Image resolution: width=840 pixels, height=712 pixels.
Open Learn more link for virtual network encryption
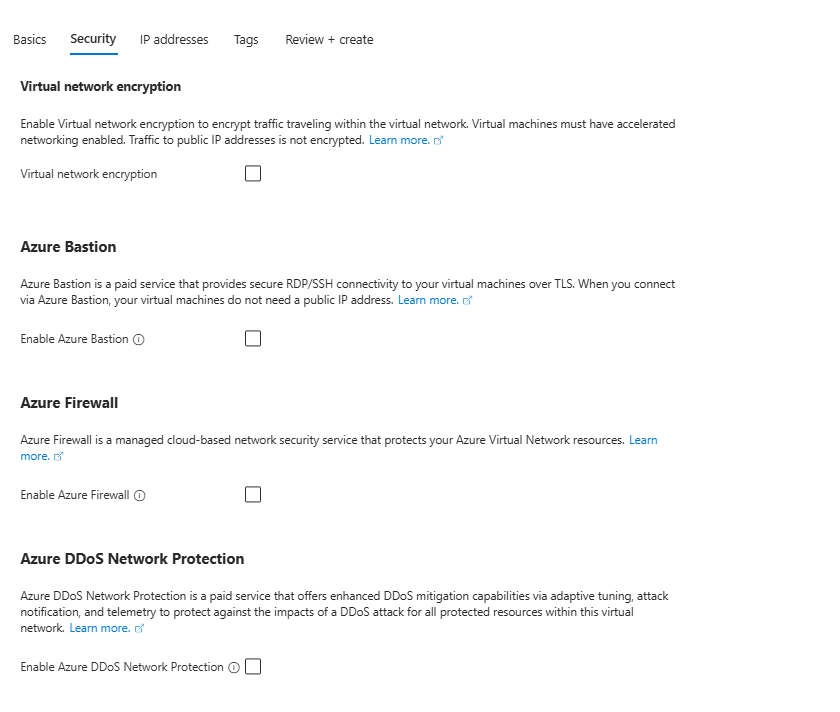click(399, 140)
